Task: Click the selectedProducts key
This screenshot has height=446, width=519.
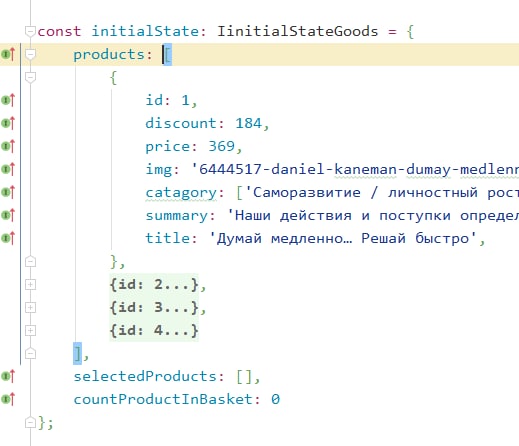Action: 145,376
